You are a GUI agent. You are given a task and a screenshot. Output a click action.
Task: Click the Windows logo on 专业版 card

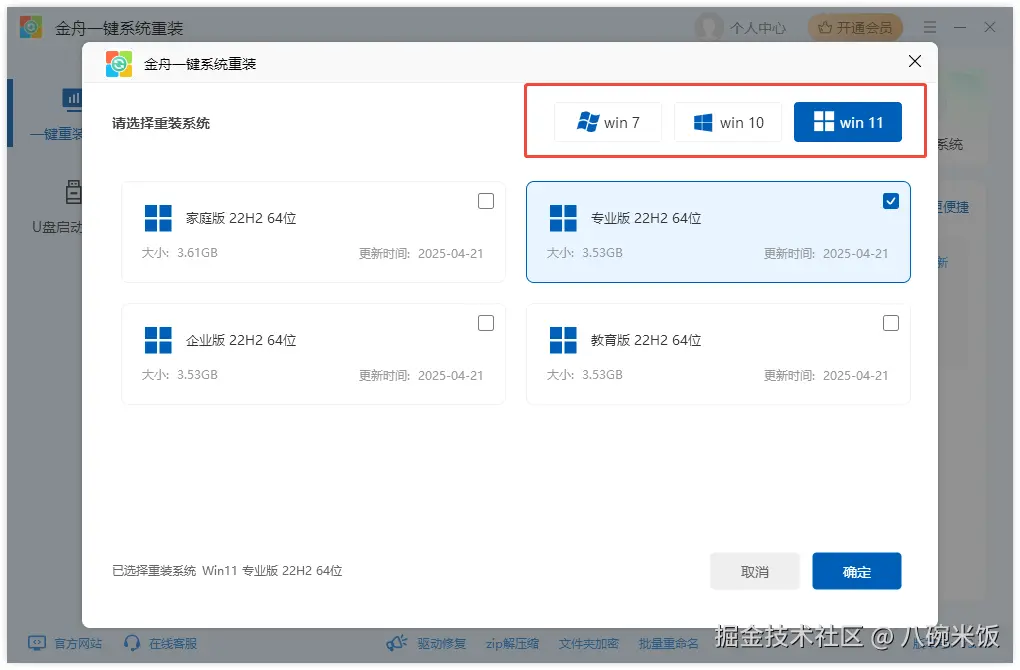tap(563, 218)
